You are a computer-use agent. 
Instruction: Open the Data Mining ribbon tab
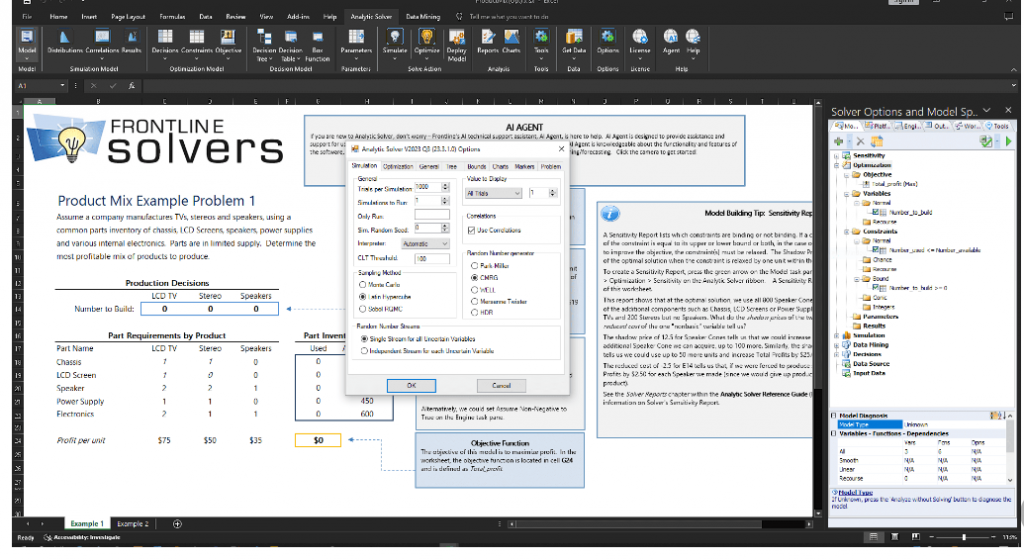[423, 16]
